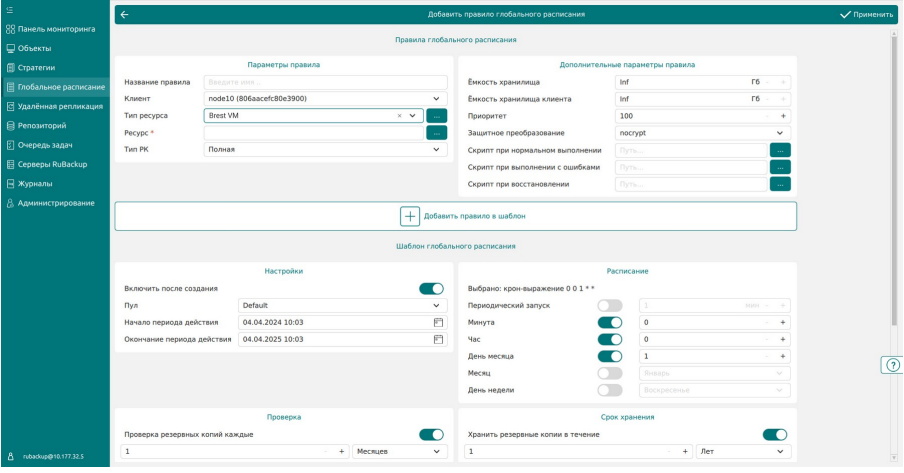Image resolution: width=904 pixels, height=473 pixels.
Task: Open calendar for Окончание периода действия
Action: click(x=438, y=339)
